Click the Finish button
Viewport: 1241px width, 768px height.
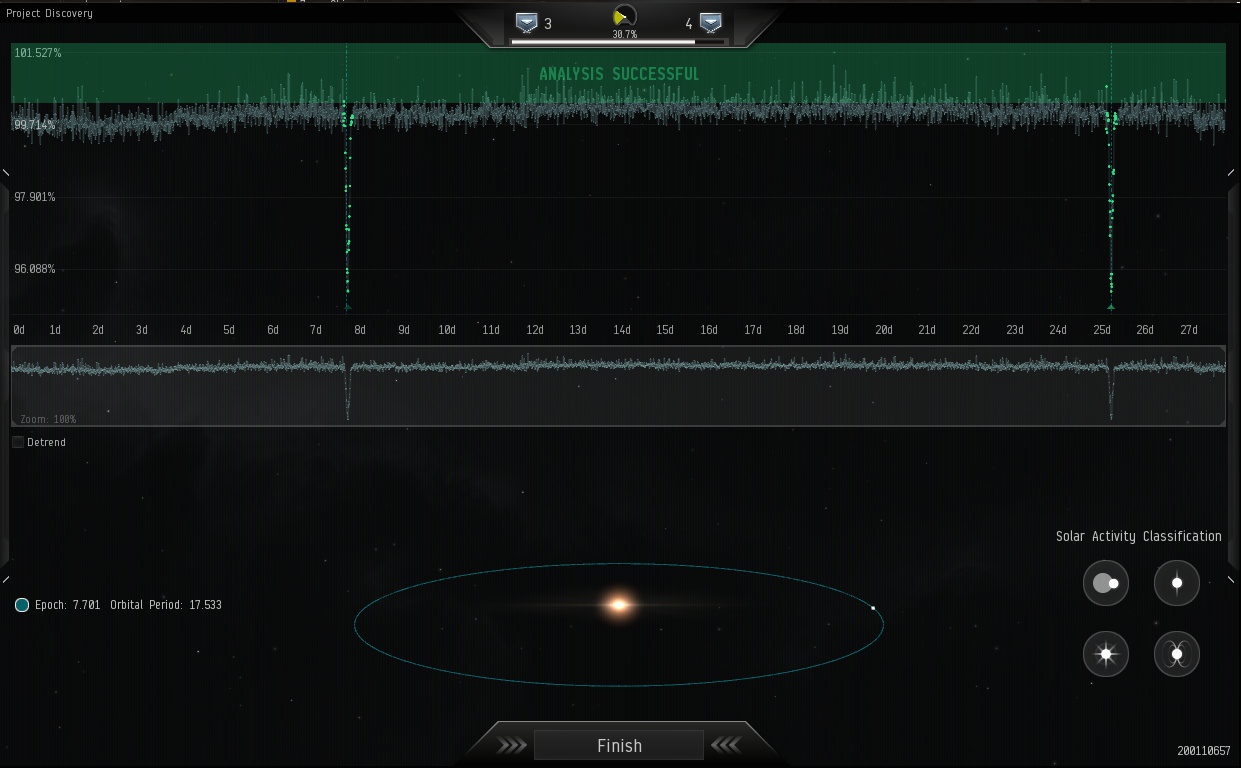pyautogui.click(x=619, y=745)
